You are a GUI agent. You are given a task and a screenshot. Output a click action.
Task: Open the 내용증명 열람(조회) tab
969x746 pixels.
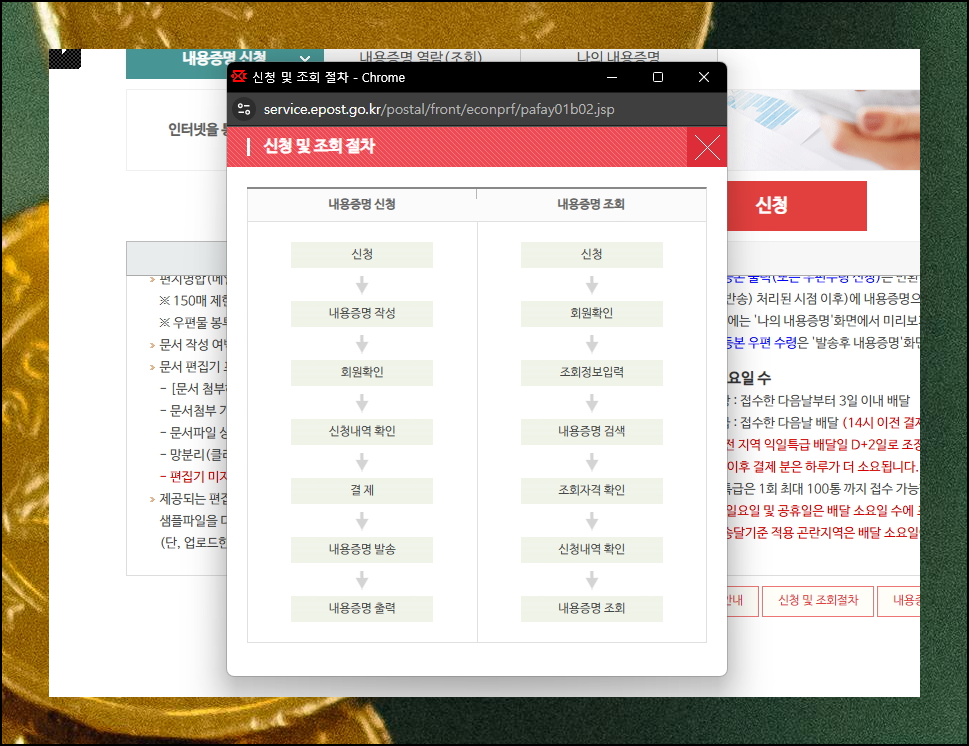[421, 57]
